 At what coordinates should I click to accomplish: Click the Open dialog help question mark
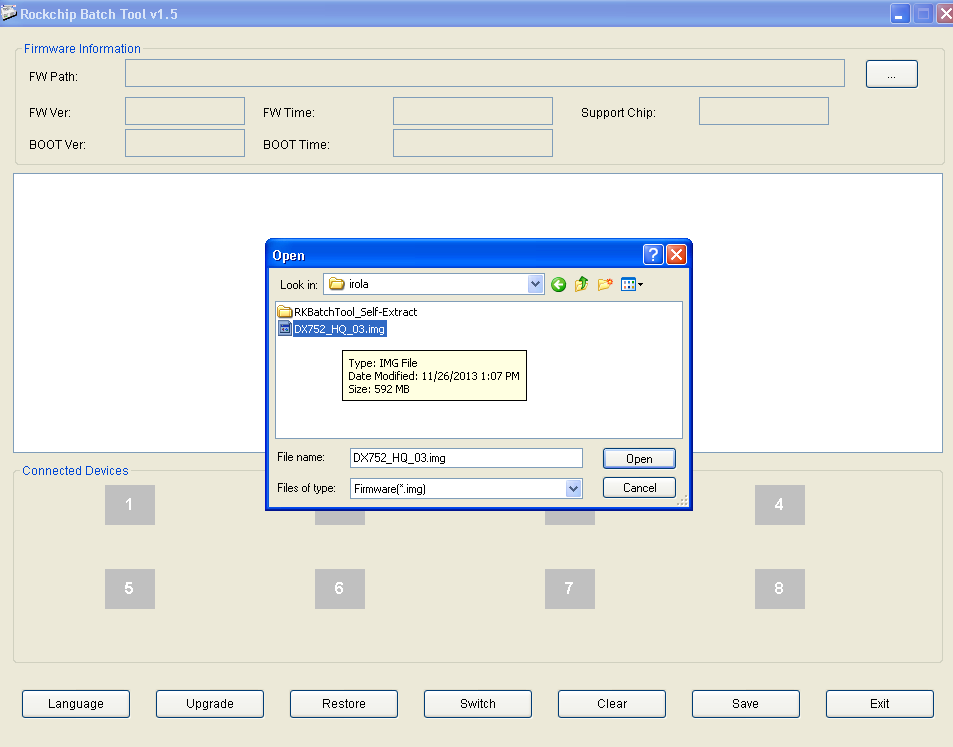[x=653, y=255]
